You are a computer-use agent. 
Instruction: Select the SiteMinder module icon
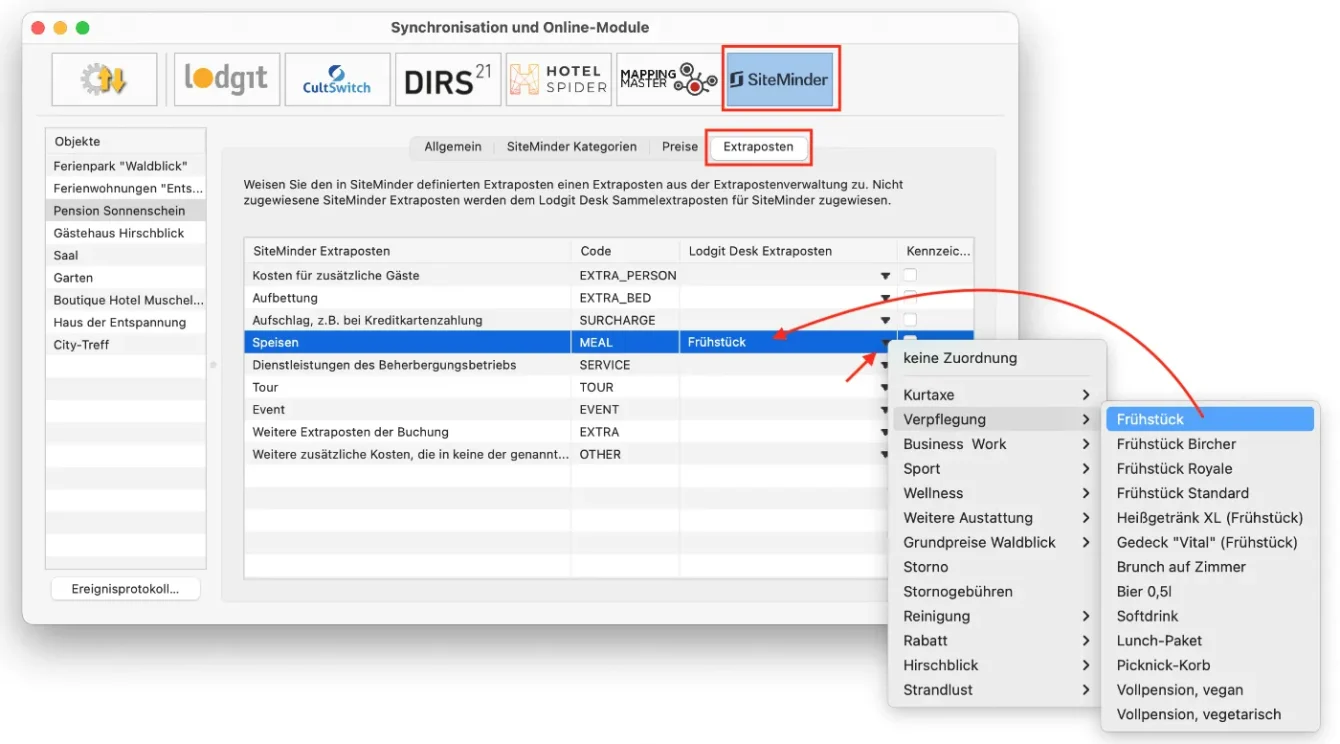click(780, 79)
